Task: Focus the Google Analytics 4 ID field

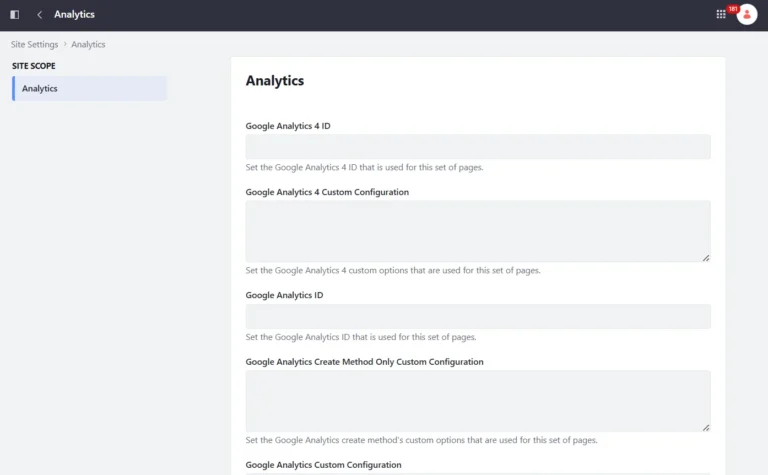Action: pyautogui.click(x=478, y=146)
